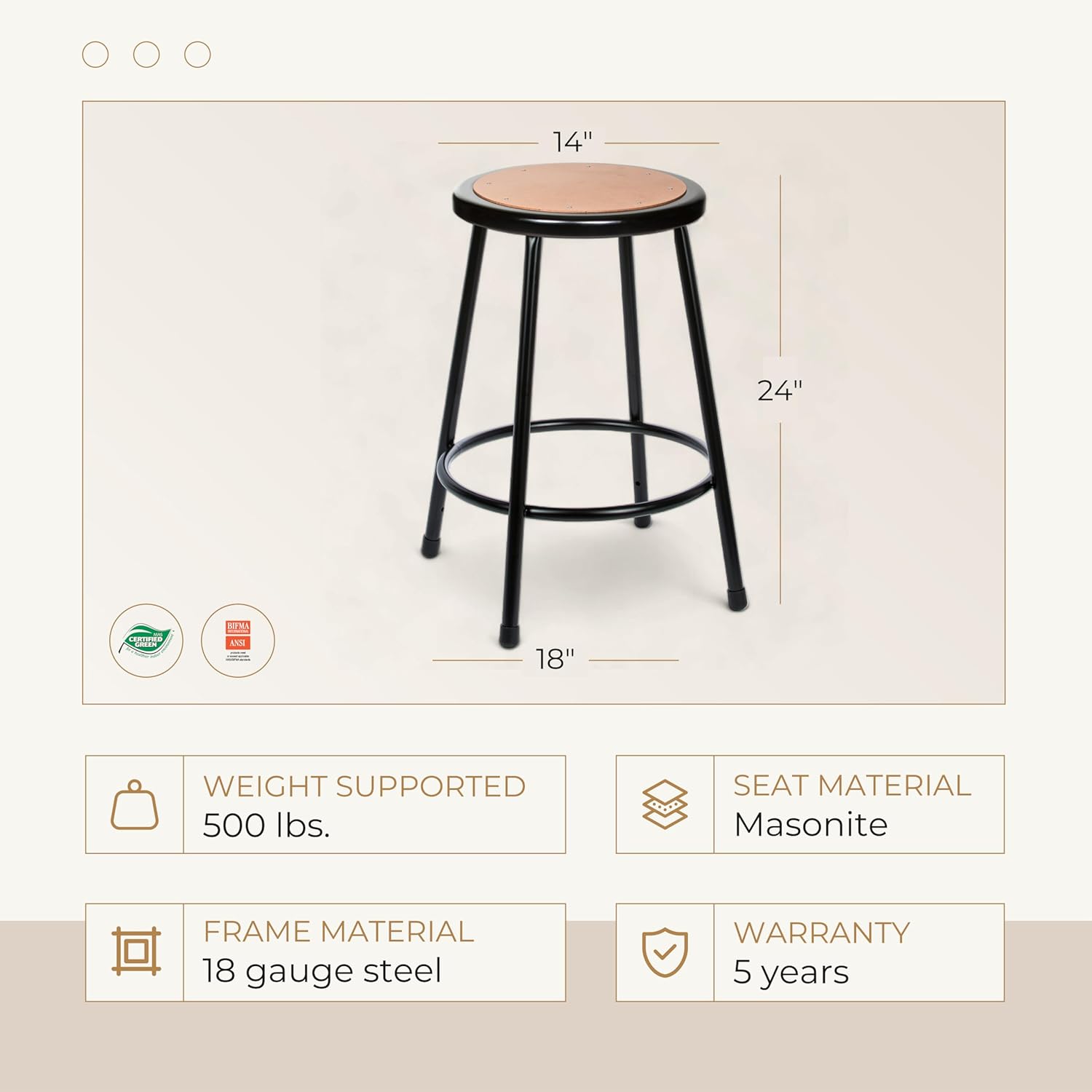Viewport: 1092px width, 1092px height.
Task: Click the WARRANTY heading
Action: pos(821,933)
